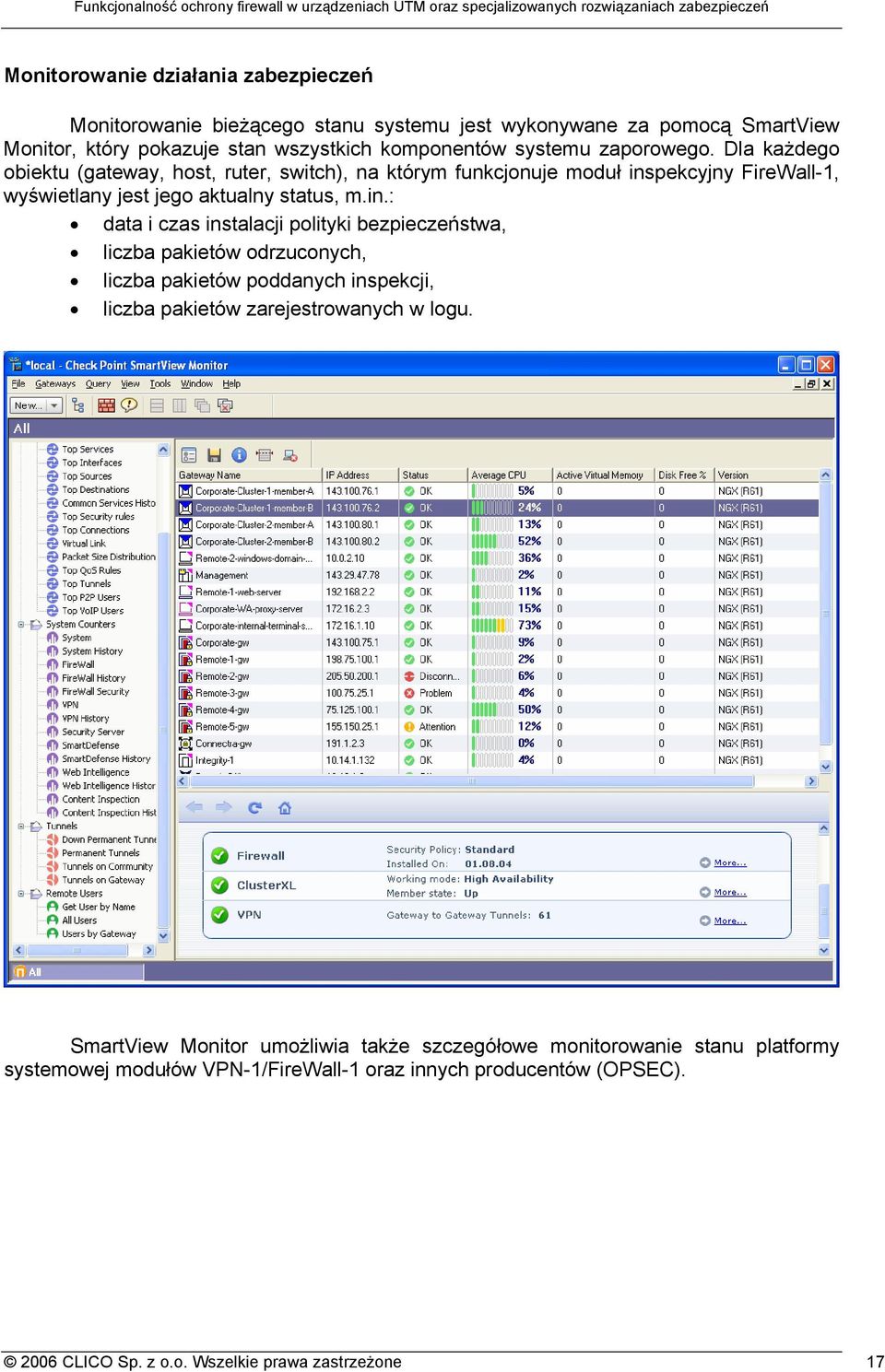Select Users by Gateway tree item

[x=99, y=934]
